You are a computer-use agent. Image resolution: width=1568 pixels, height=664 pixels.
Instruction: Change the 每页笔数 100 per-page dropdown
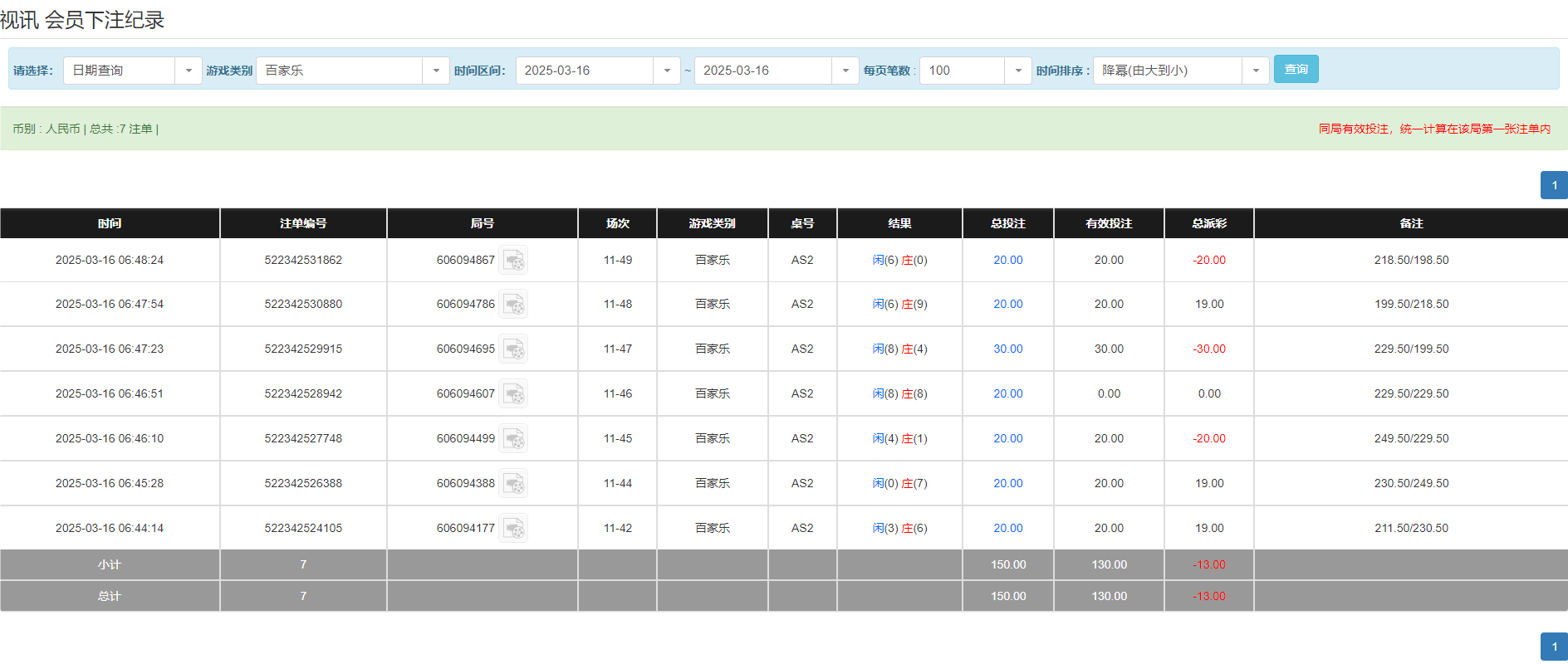click(x=1018, y=71)
